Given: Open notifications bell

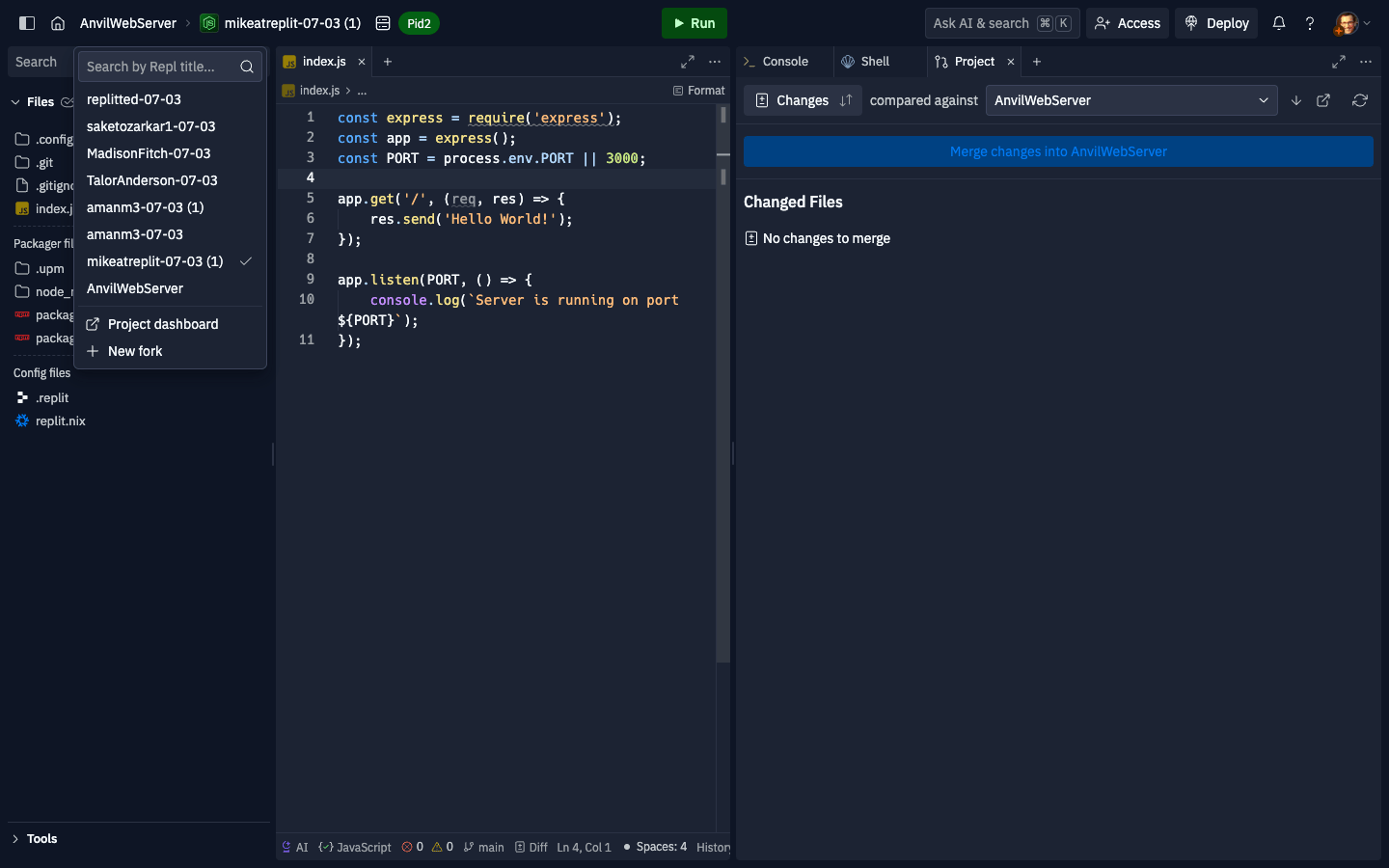Looking at the screenshot, I should pos(1279,23).
